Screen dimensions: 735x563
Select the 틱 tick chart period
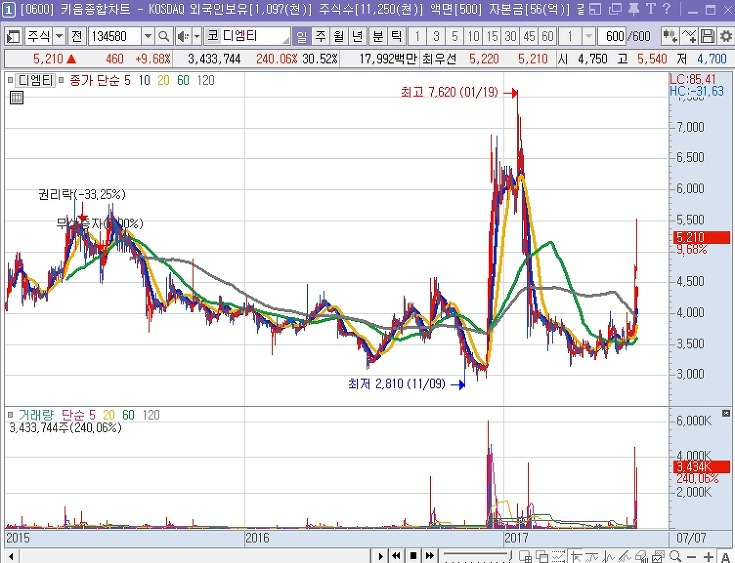point(397,36)
